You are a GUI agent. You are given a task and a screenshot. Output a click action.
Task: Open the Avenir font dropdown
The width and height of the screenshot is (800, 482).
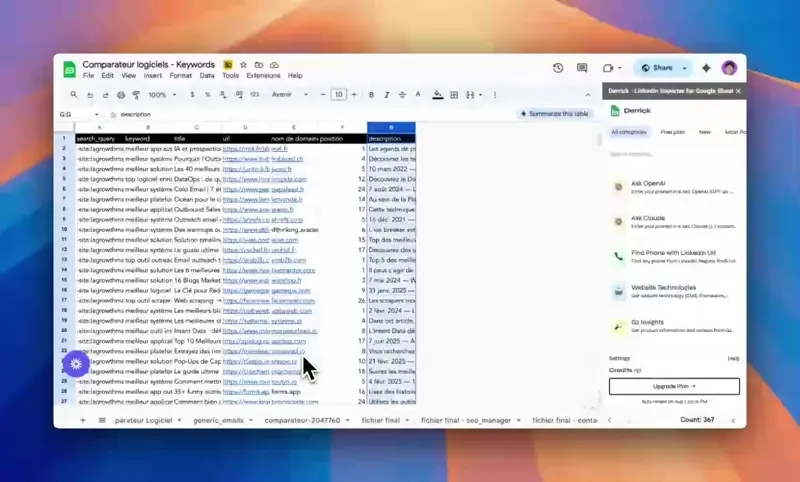pos(289,95)
